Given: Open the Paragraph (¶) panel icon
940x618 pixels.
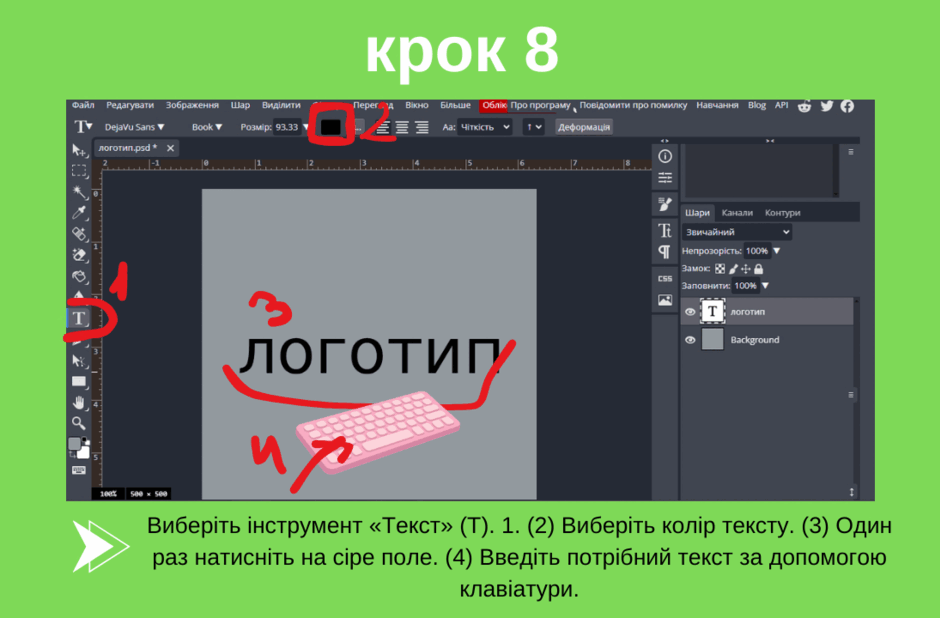Looking at the screenshot, I should coord(665,252).
